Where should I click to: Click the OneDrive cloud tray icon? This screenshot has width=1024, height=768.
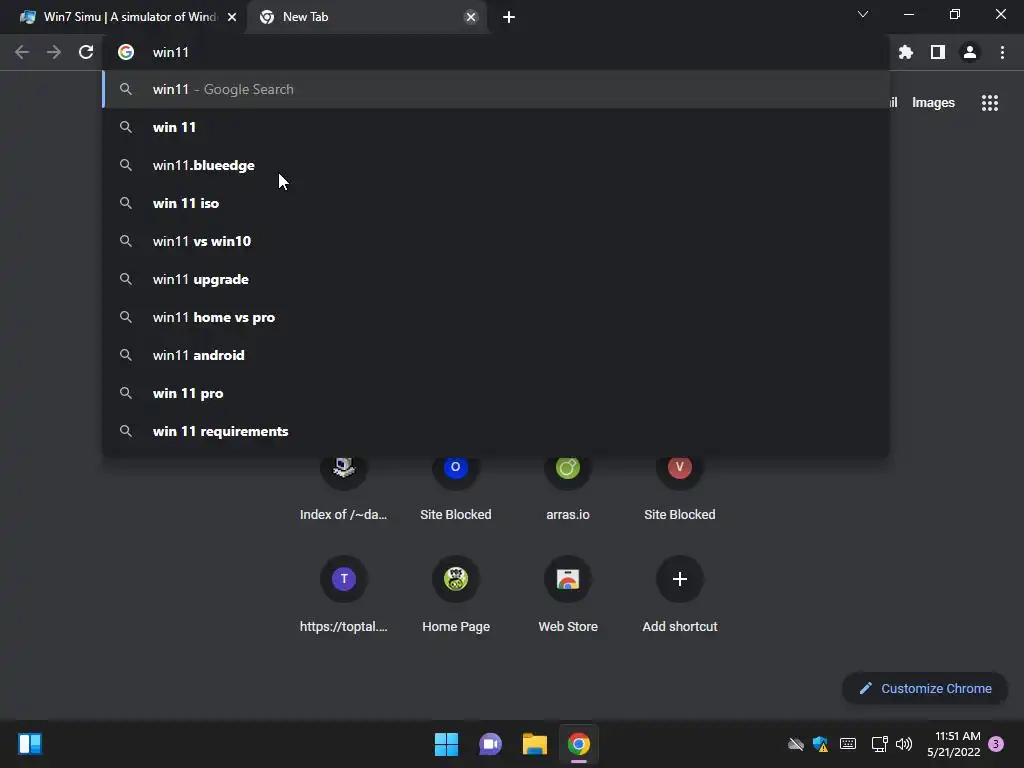tap(795, 744)
